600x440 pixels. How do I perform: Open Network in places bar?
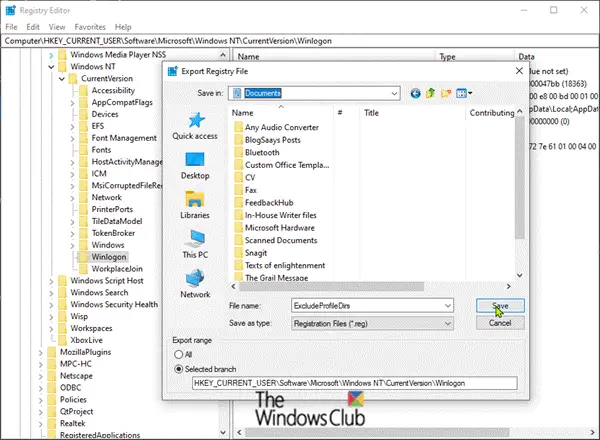tap(195, 284)
